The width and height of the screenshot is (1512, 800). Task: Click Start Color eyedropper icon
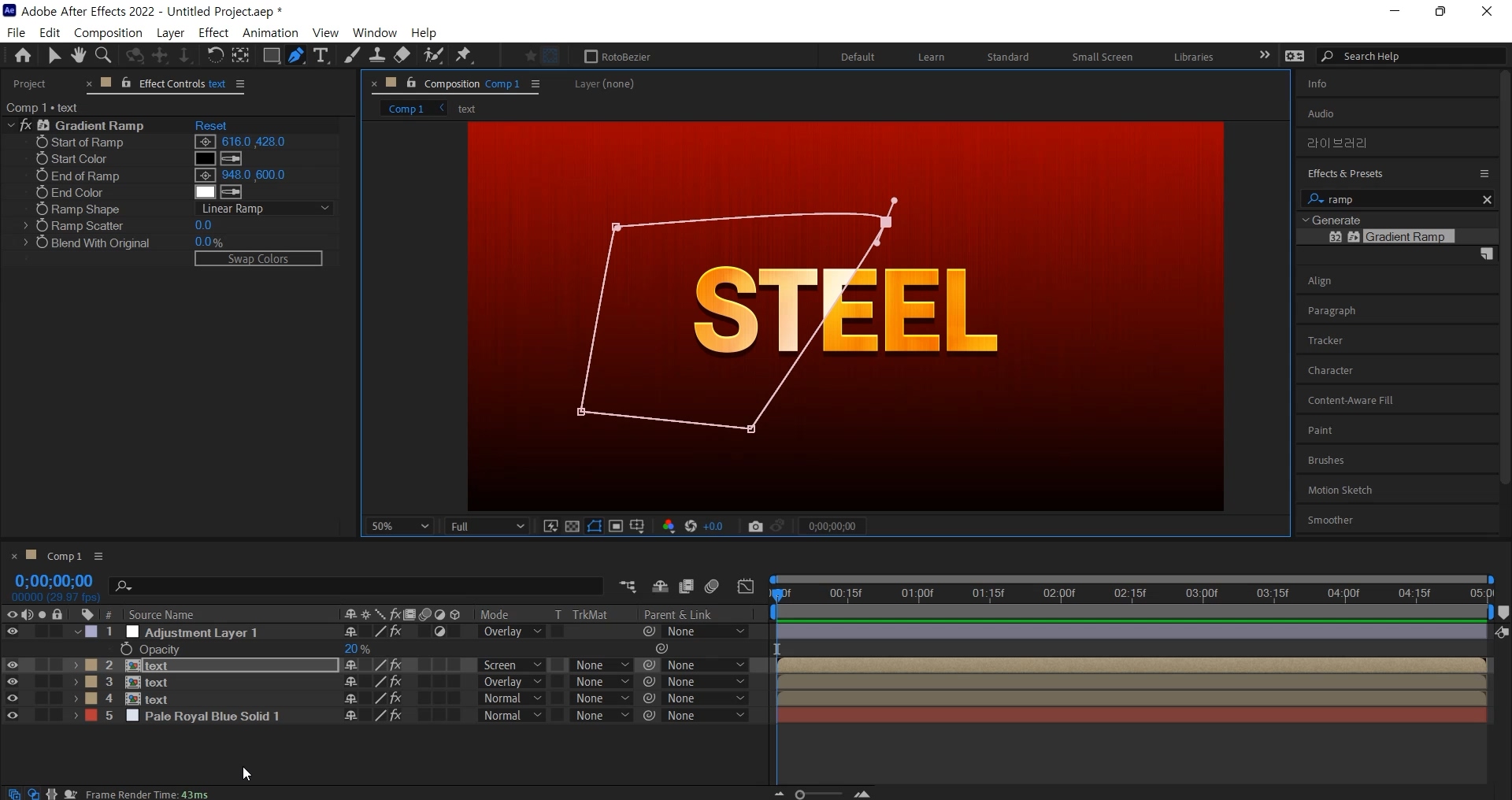(232, 159)
